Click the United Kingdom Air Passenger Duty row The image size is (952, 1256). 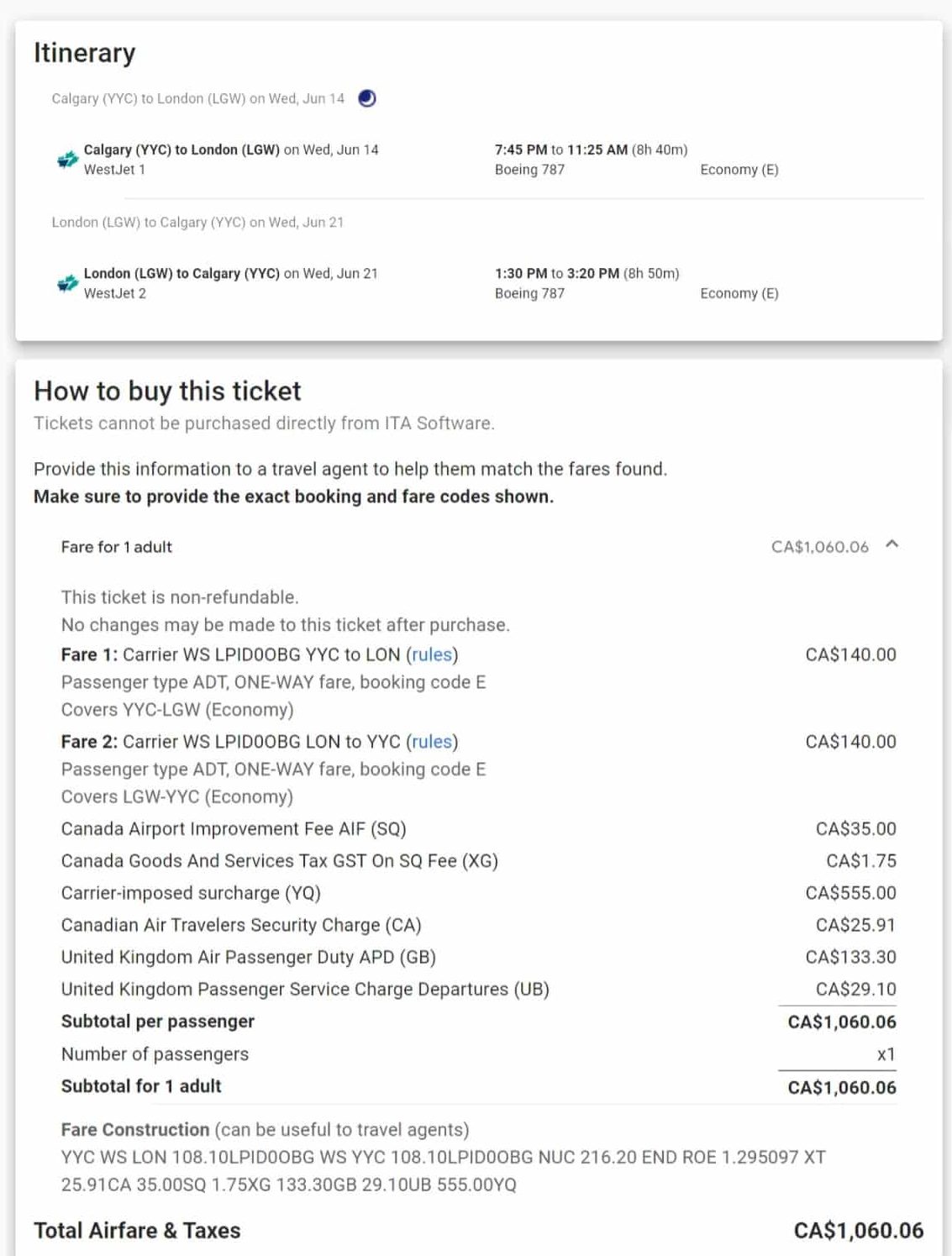pos(248,957)
